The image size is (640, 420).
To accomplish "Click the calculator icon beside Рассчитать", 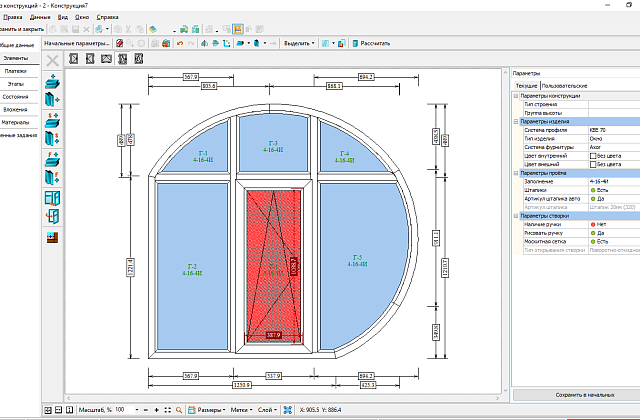I will click(355, 43).
